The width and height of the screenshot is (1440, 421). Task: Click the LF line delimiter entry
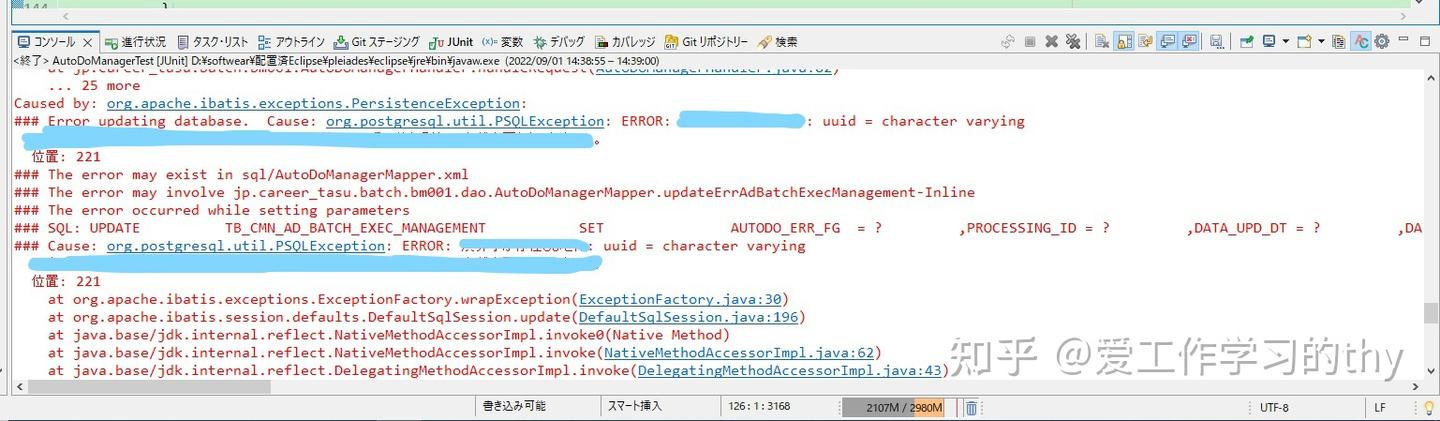(1380, 408)
